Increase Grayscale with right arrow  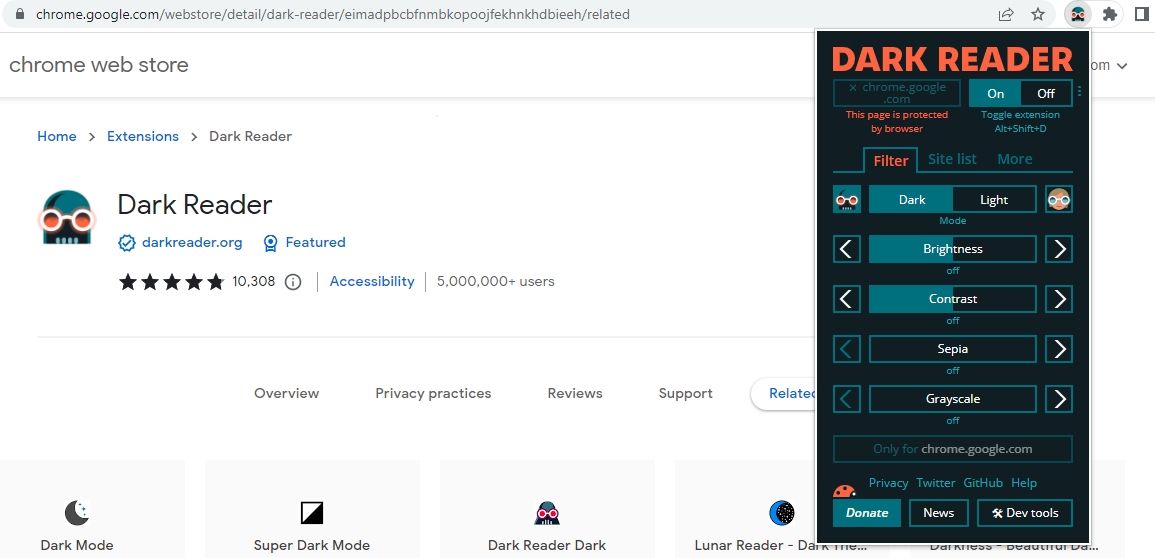[x=1059, y=399]
